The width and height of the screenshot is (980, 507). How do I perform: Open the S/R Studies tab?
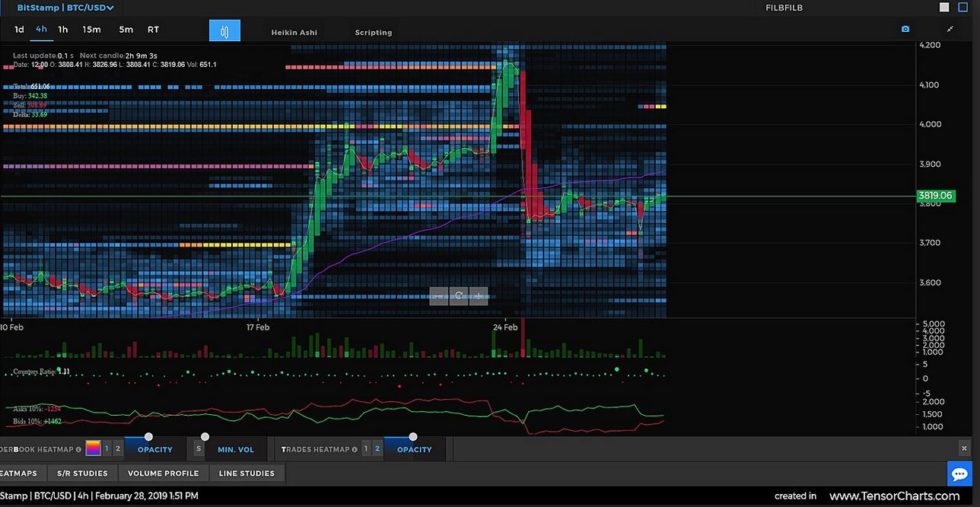click(82, 473)
